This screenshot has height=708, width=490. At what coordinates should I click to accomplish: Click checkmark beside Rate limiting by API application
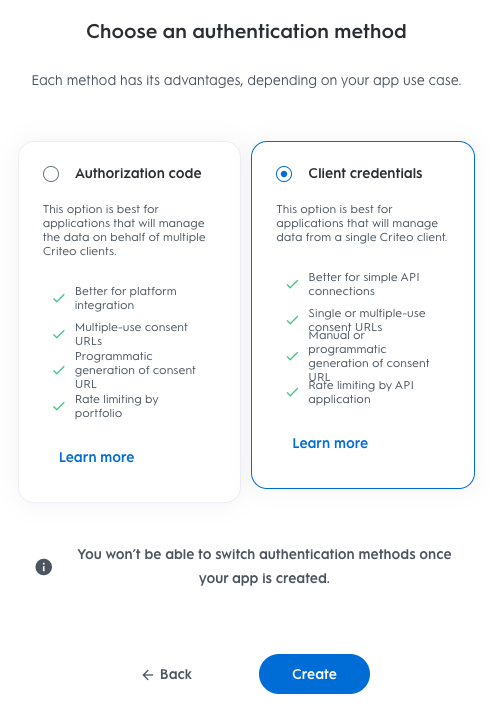[292, 392]
